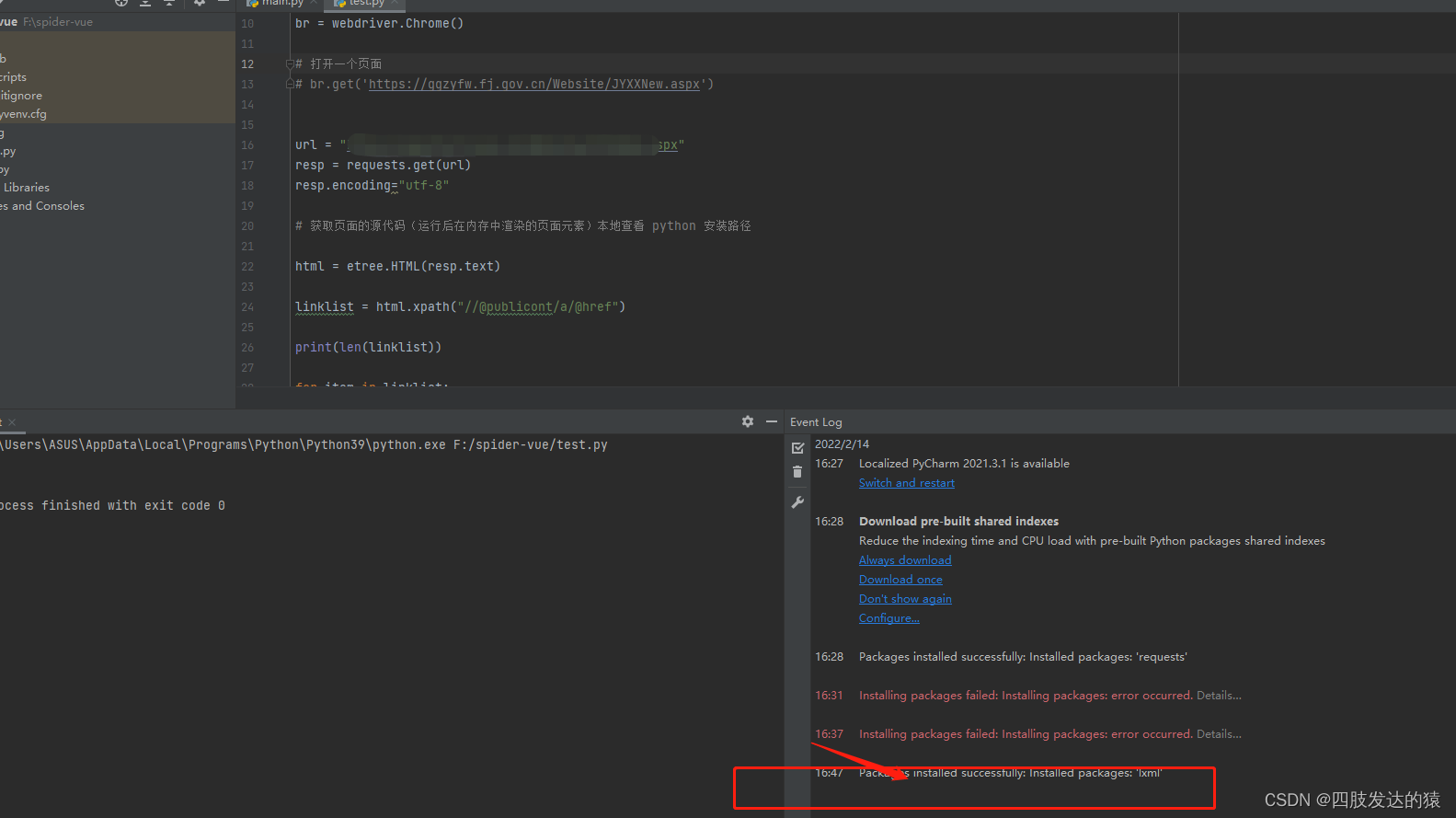
Task: Place cursor on 'html = etree.HTML(resp.text)' line
Action: 397,267
